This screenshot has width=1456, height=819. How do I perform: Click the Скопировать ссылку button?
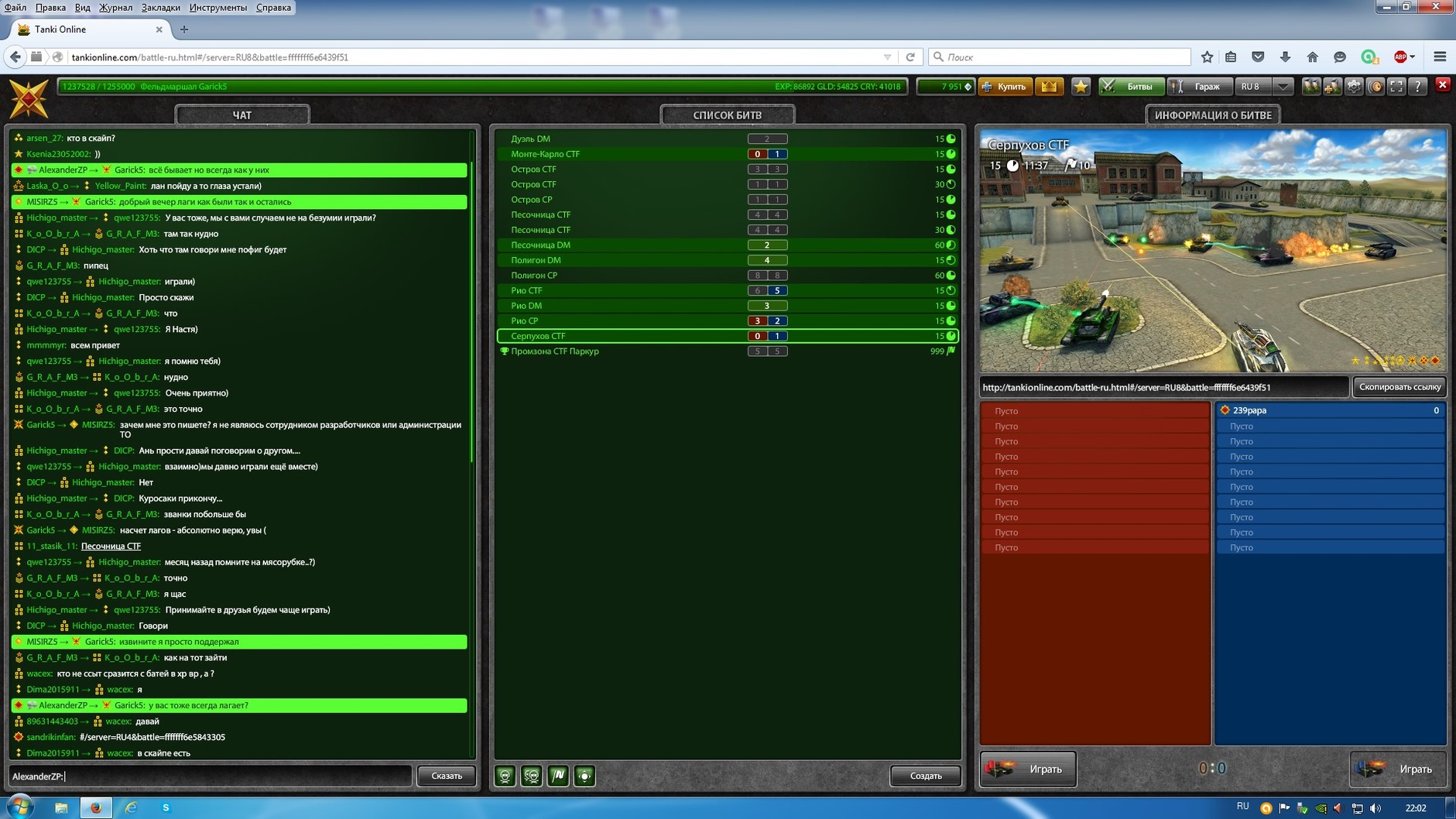[x=1399, y=387]
